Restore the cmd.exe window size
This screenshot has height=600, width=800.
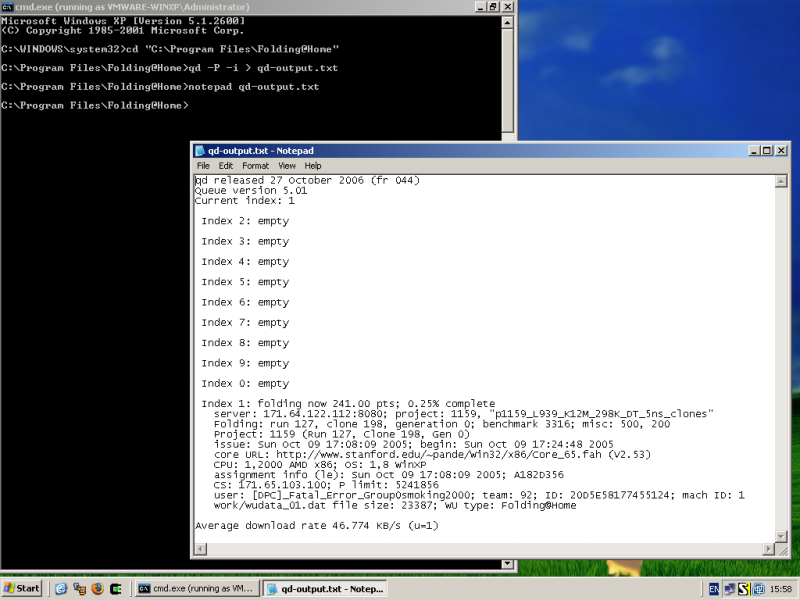[493, 7]
